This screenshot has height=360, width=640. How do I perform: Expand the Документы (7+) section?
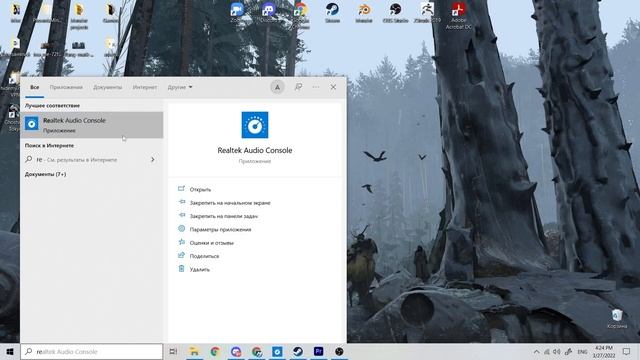tap(45, 174)
